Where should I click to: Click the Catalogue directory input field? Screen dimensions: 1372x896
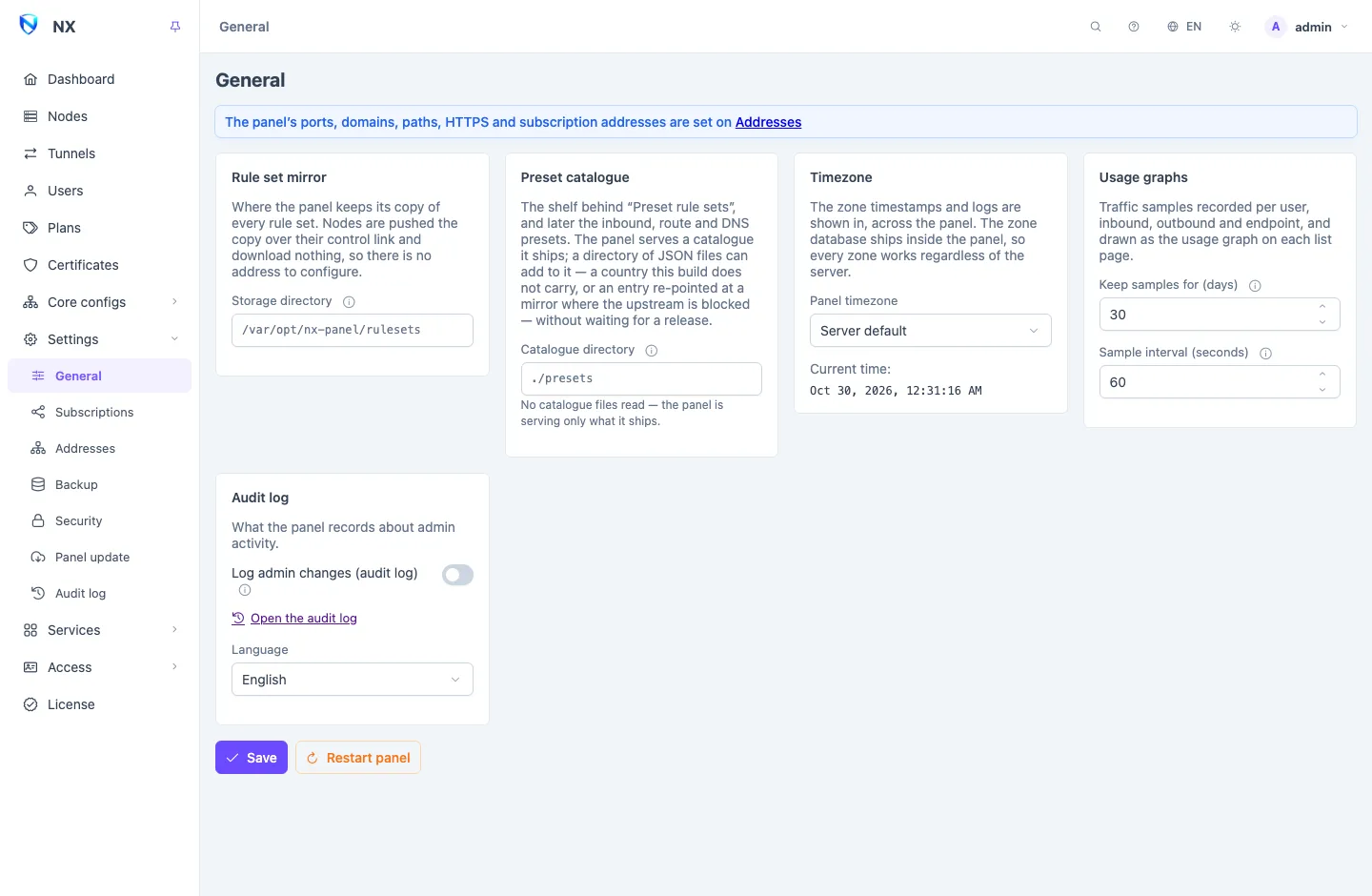tap(641, 378)
